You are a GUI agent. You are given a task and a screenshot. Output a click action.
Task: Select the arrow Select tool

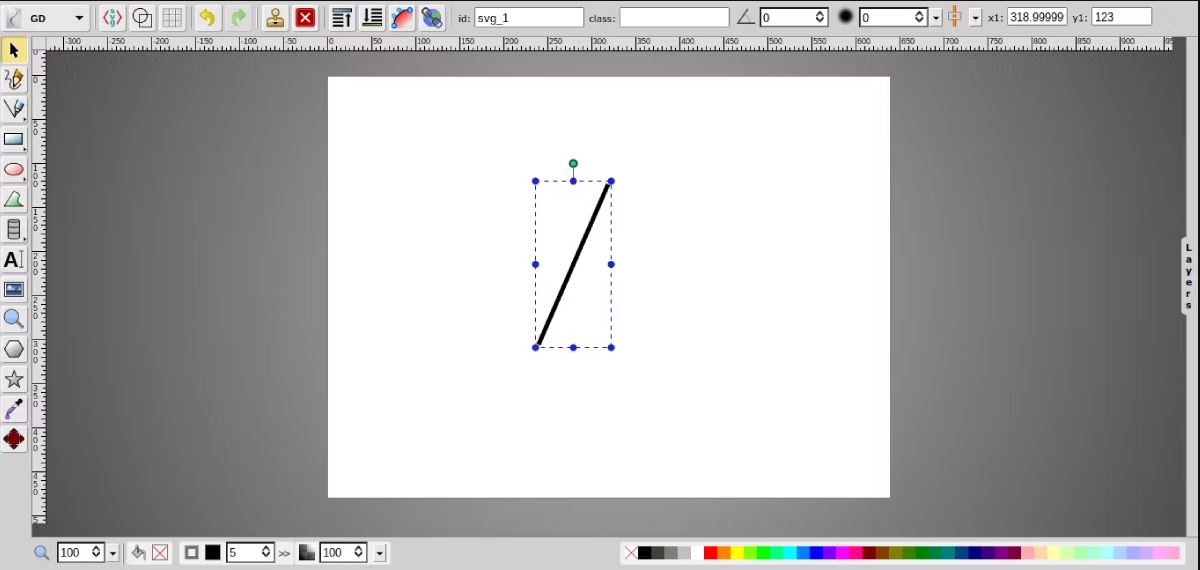click(x=14, y=49)
